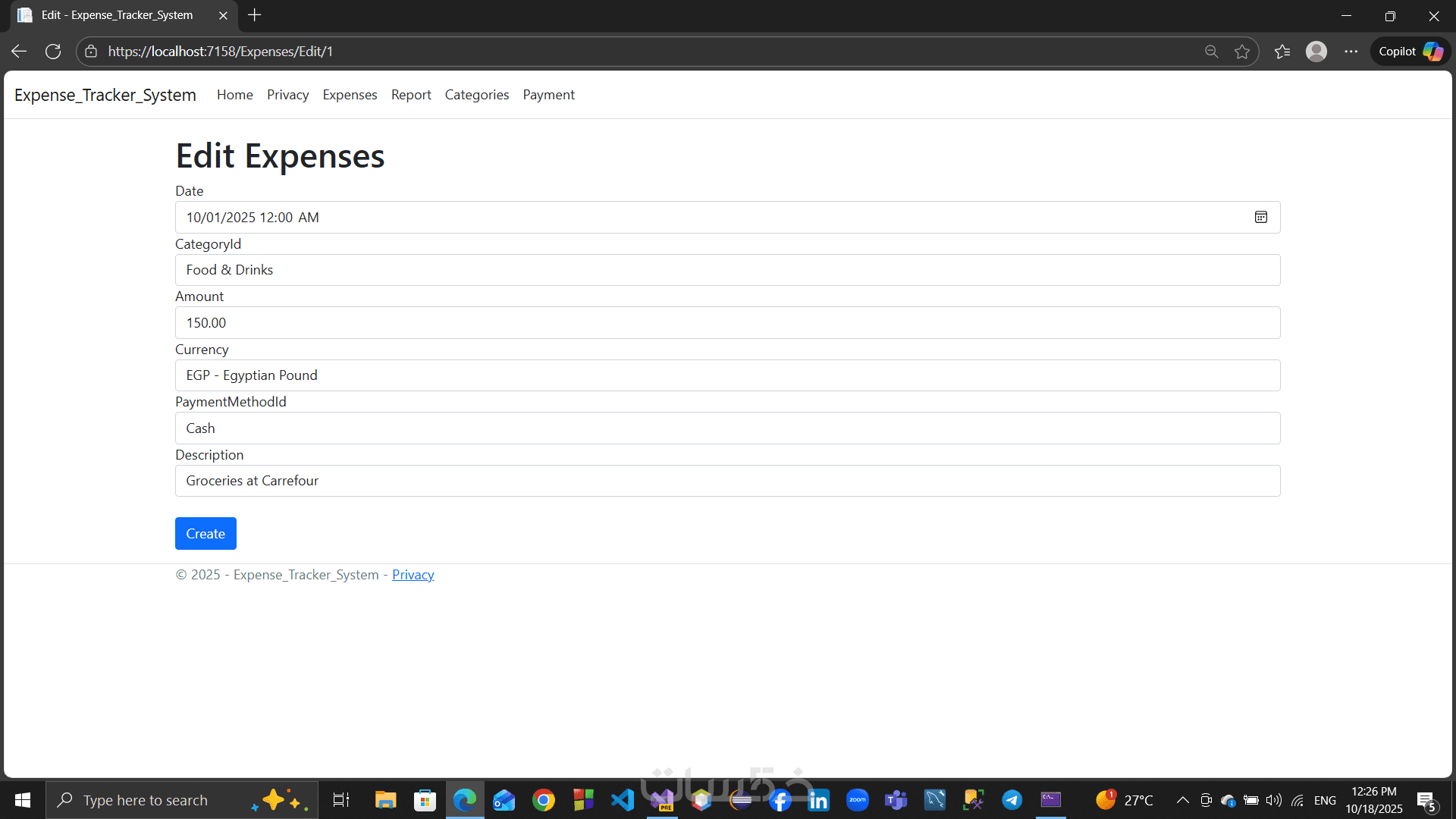The image size is (1456, 819).
Task: Open the user profile icon
Action: click(x=1316, y=52)
